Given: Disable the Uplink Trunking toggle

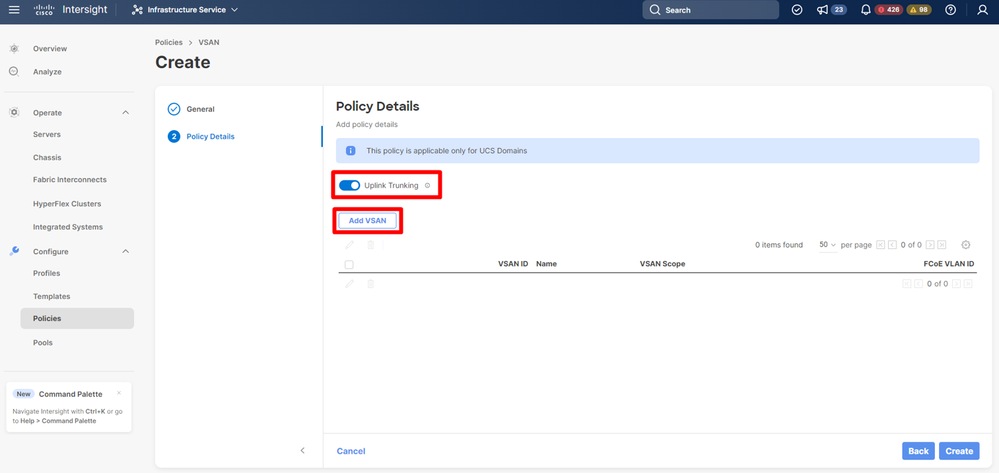Looking at the screenshot, I should [x=349, y=186].
